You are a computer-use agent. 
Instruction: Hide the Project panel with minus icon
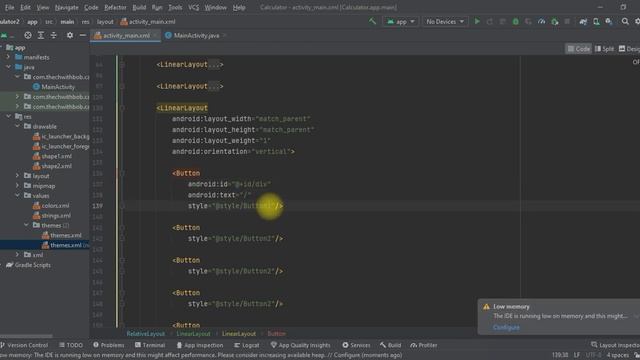point(82,36)
